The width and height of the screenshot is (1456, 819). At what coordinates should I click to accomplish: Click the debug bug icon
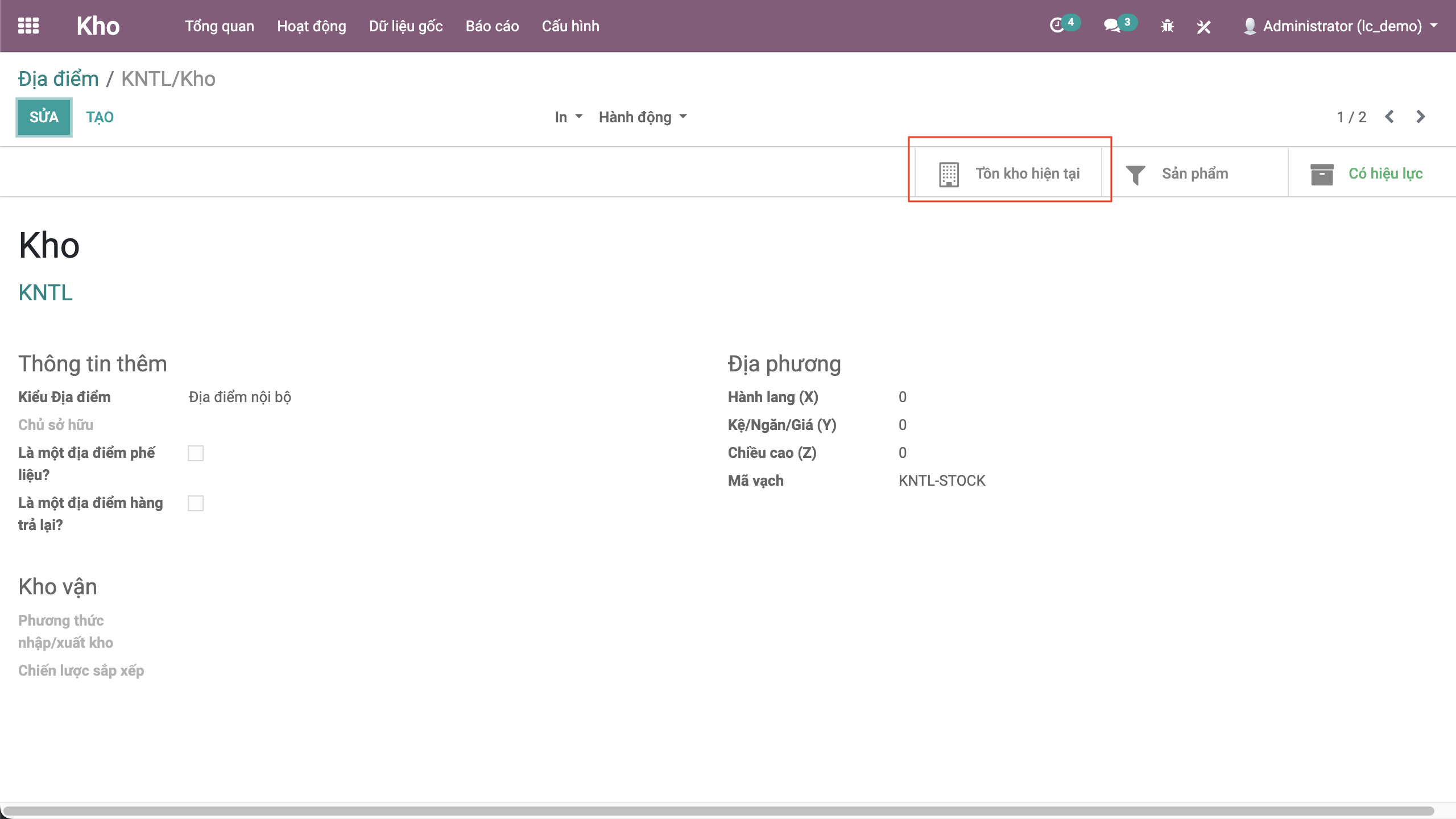(x=1167, y=26)
